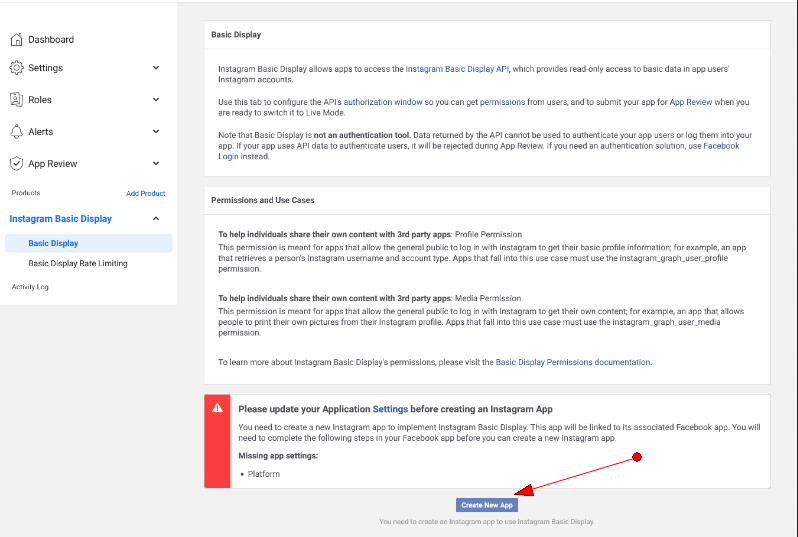Image resolution: width=798 pixels, height=537 pixels.
Task: Open the Activity Log
Action: (30, 287)
